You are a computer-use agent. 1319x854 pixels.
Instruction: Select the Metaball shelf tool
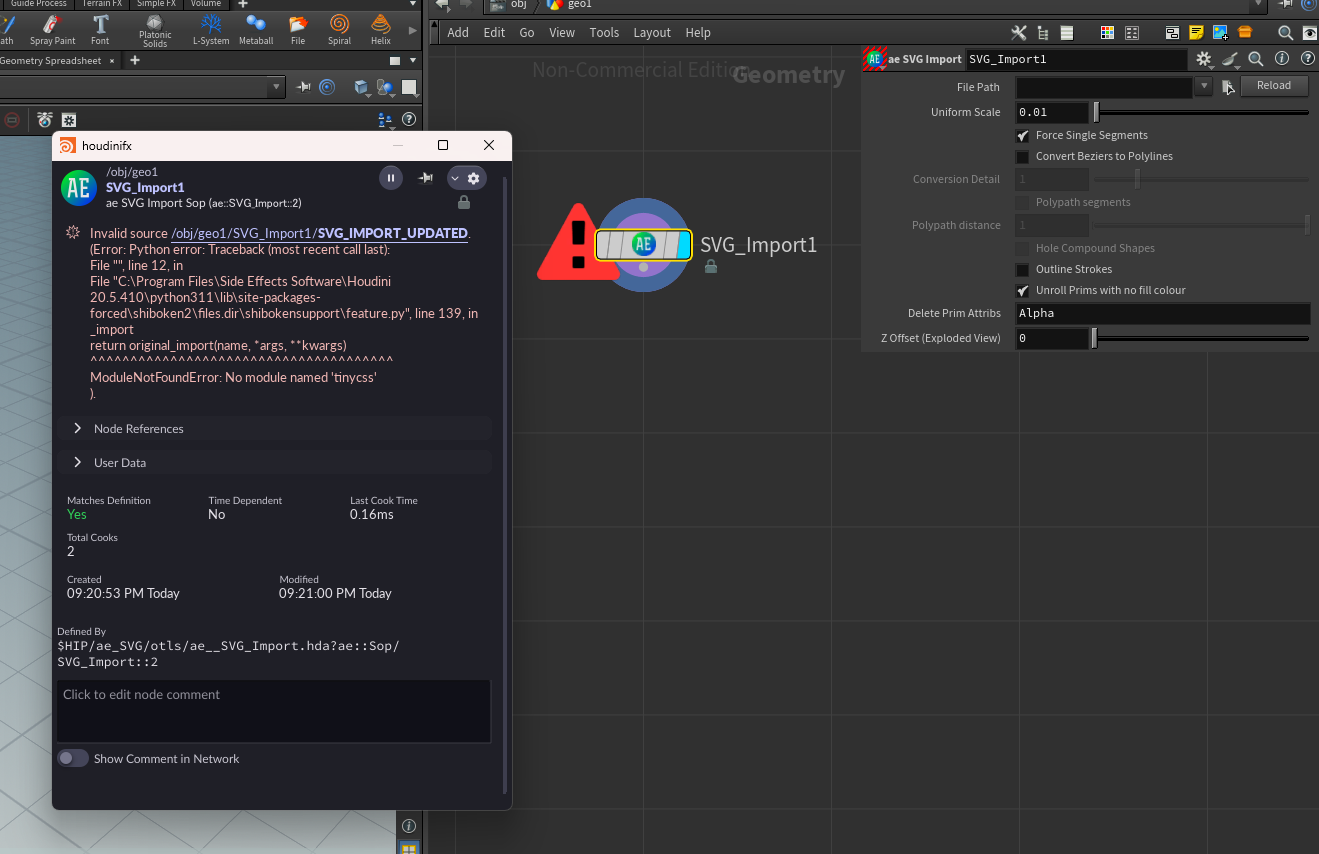click(x=256, y=29)
